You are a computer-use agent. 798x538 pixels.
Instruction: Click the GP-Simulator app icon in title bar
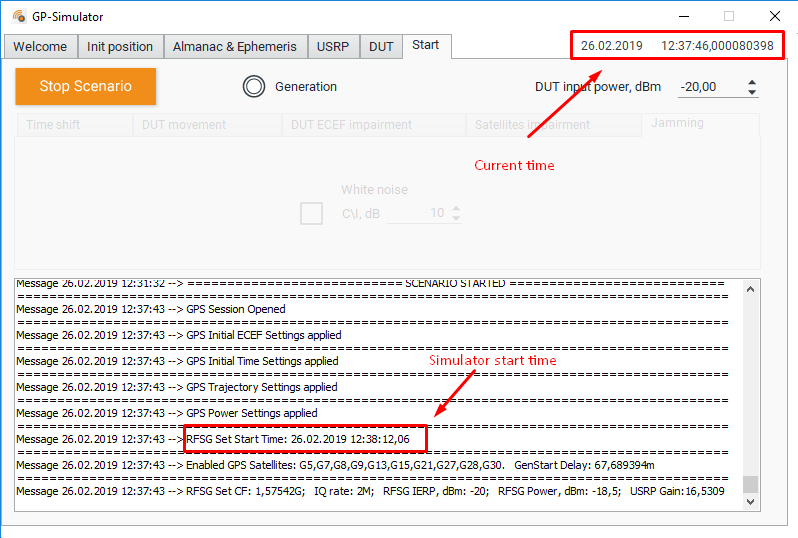18,17
